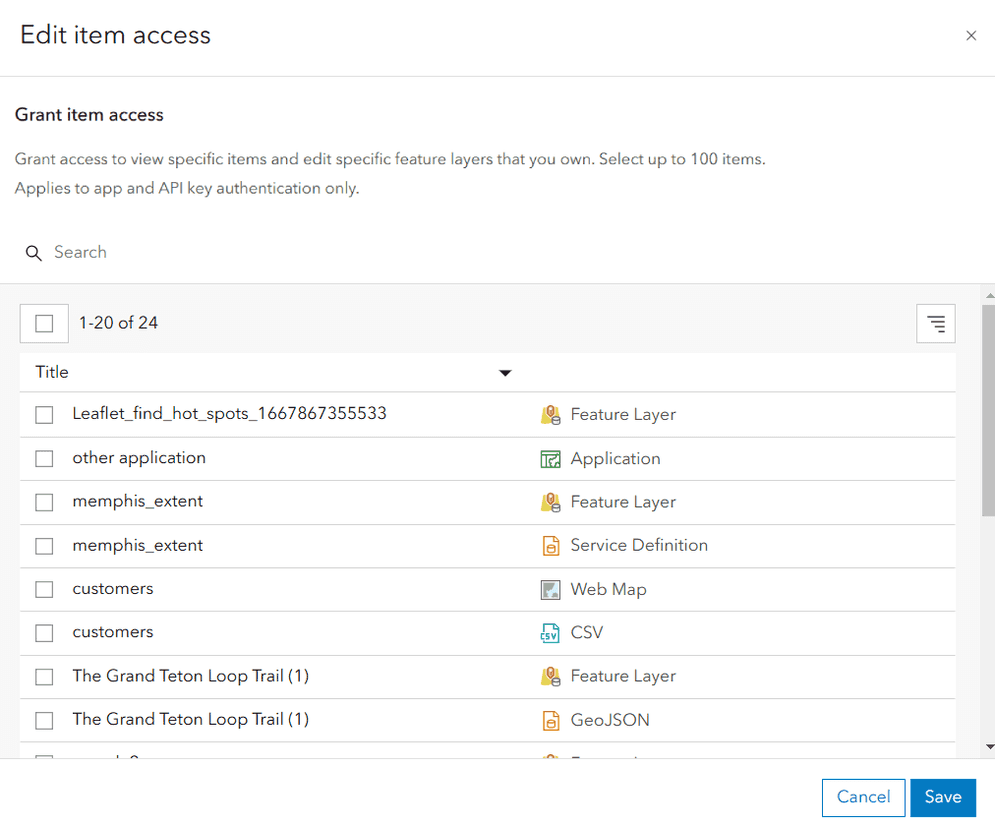Click the search magnifier icon

click(x=34, y=253)
